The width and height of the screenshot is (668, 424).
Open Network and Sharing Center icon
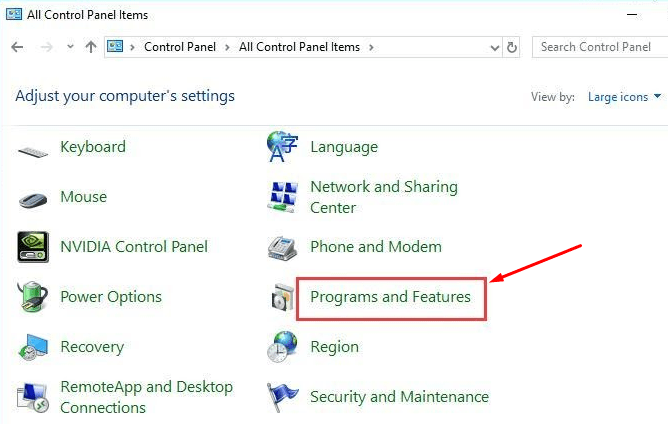pos(283,197)
